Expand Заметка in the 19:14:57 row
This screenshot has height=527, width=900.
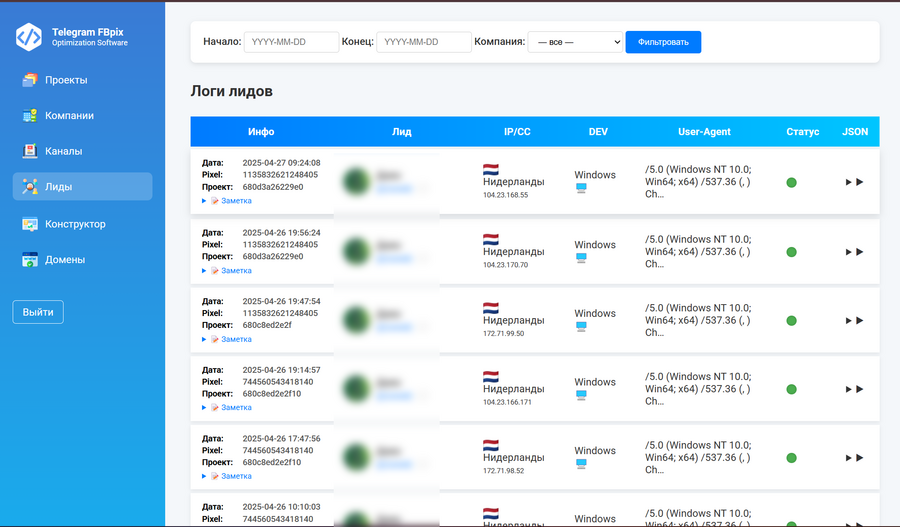tap(227, 408)
